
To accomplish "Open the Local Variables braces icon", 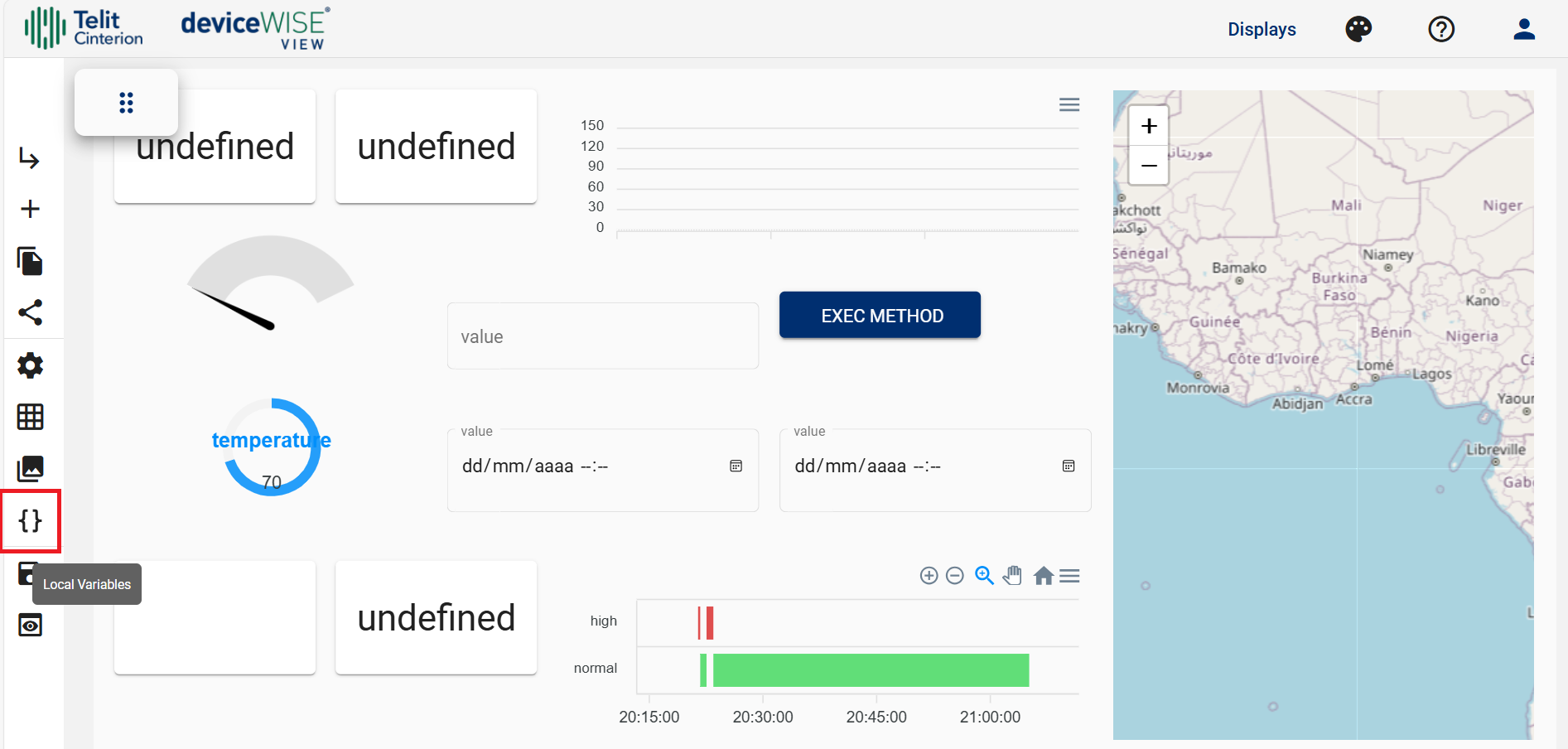I will [31, 521].
